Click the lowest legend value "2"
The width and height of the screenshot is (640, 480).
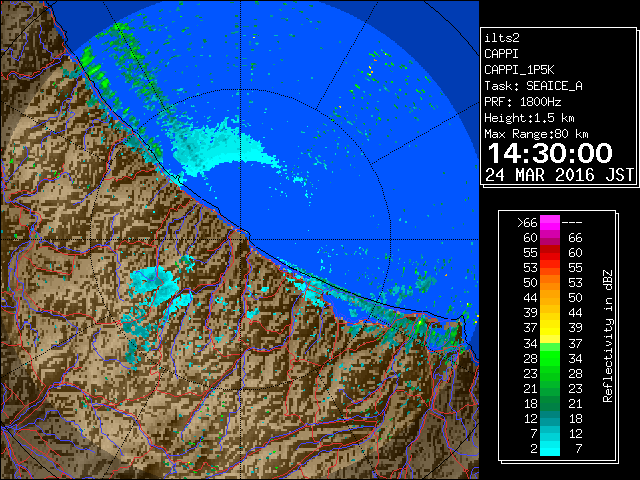click(x=533, y=449)
